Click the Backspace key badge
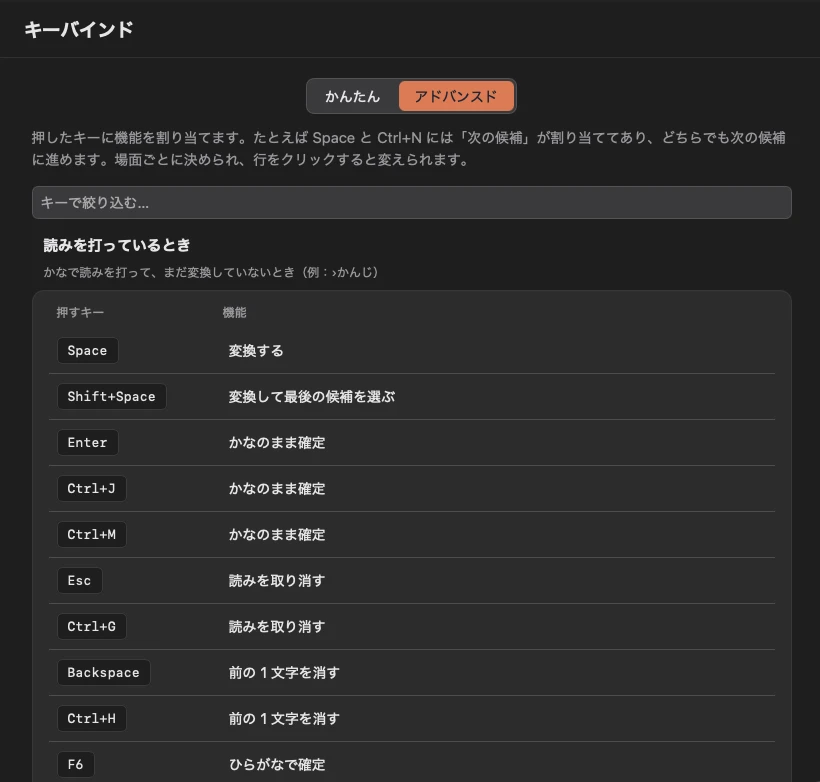This screenshot has width=820, height=782. (x=104, y=673)
